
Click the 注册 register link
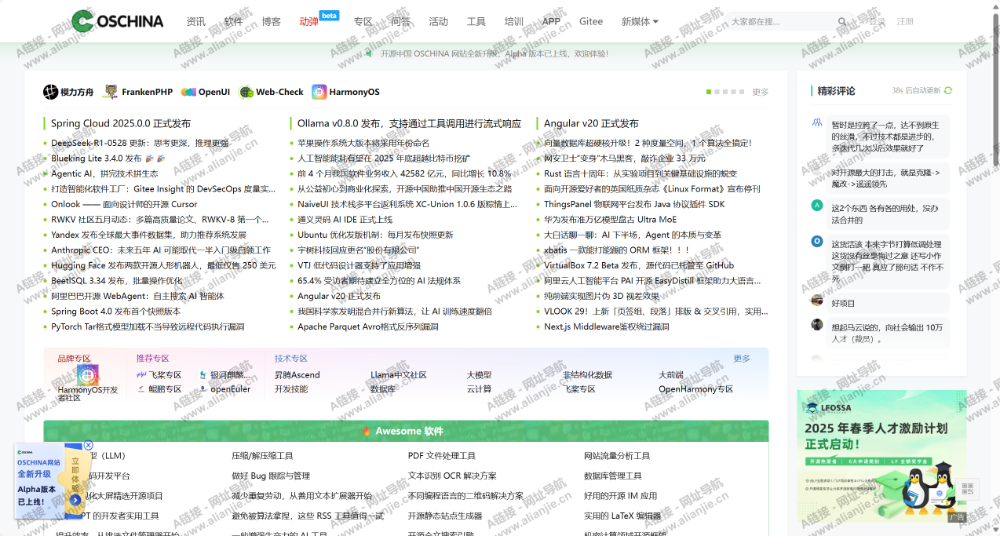[x=905, y=22]
